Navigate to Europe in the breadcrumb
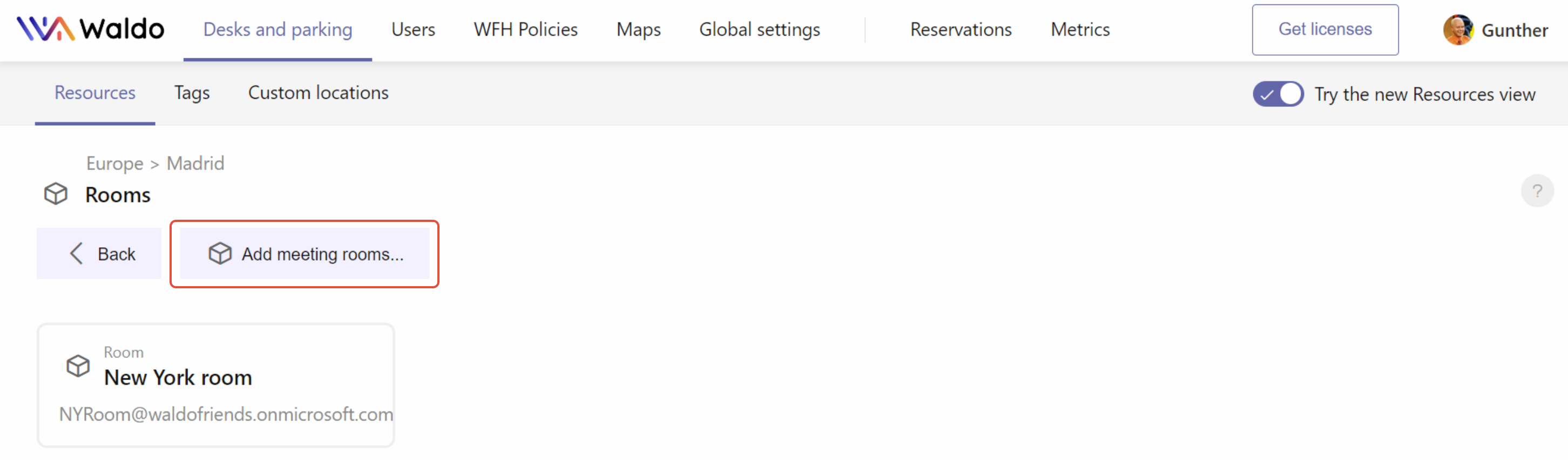1568x460 pixels. click(x=114, y=164)
